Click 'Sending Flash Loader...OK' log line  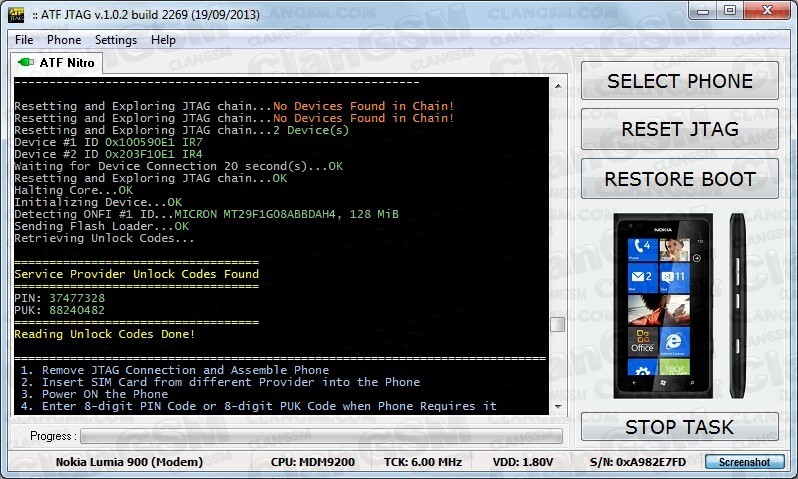click(101, 227)
